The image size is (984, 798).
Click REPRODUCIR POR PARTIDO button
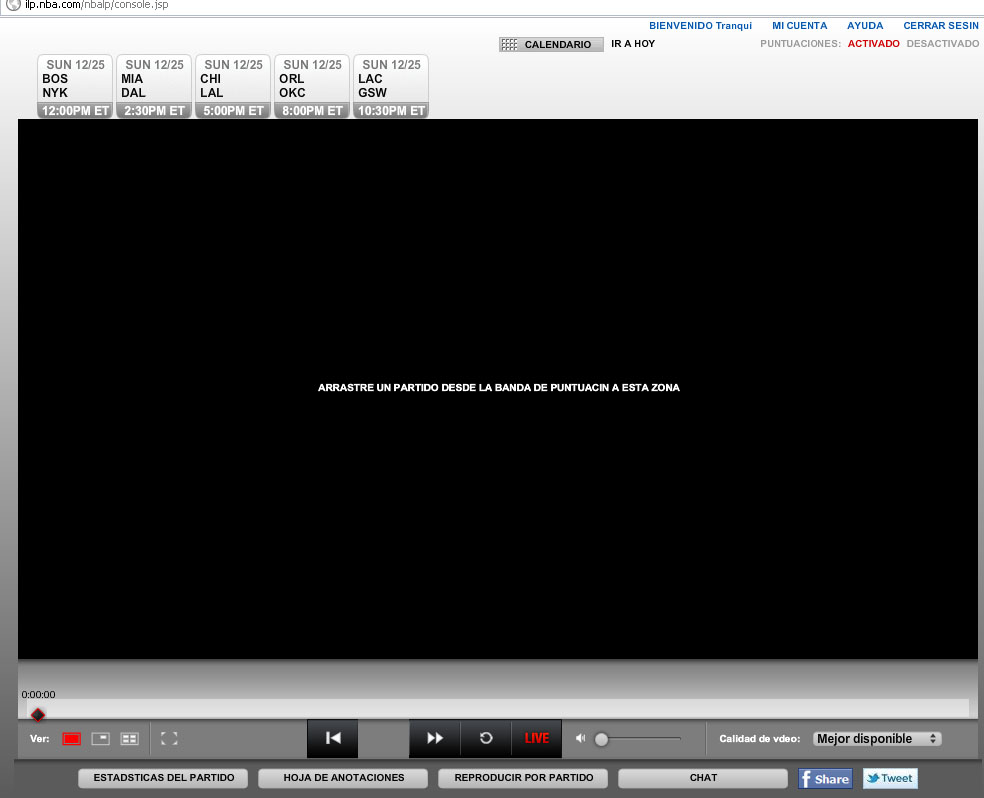(523, 778)
